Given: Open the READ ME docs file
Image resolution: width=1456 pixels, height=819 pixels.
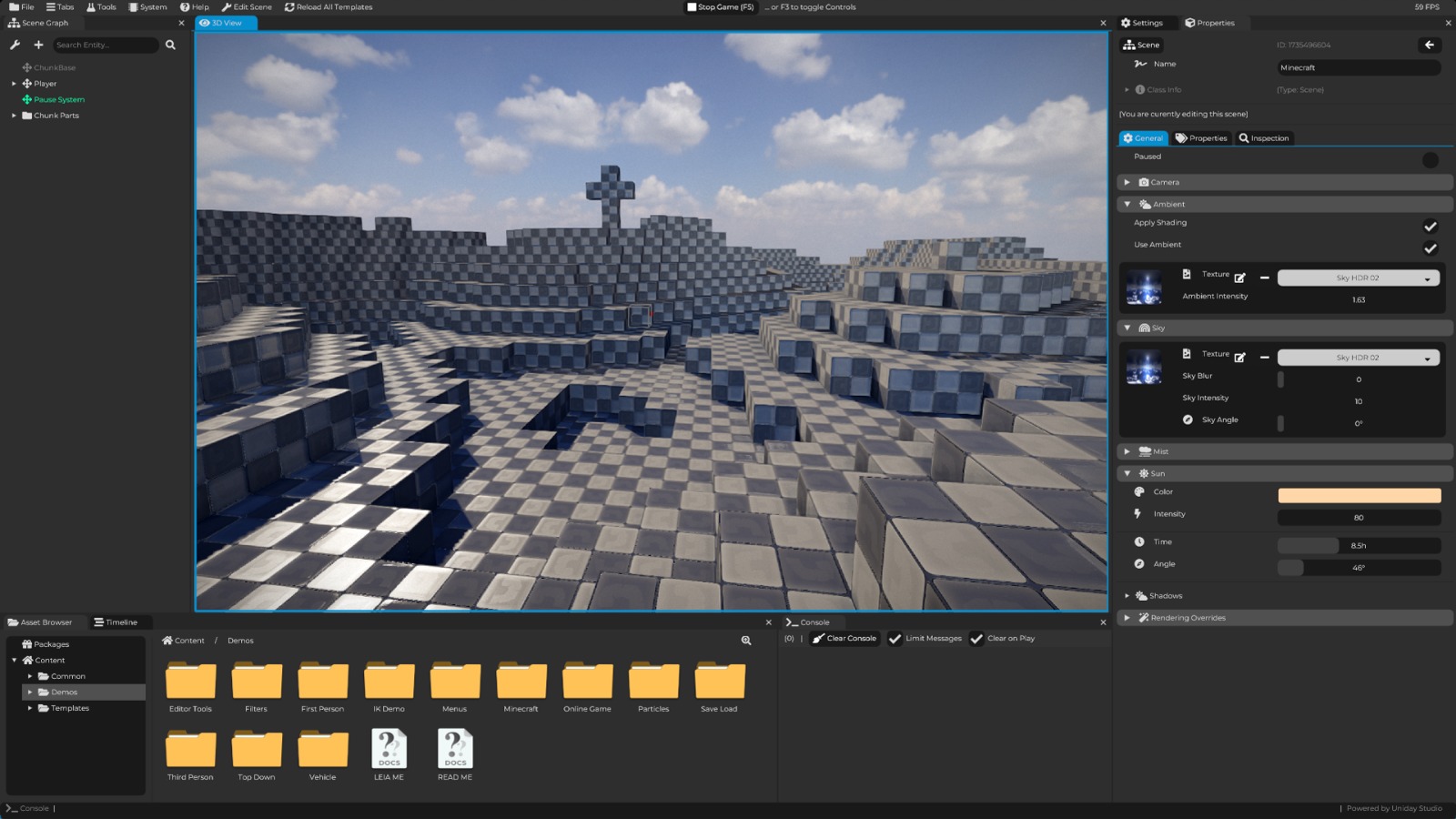Looking at the screenshot, I should pyautogui.click(x=455, y=754).
